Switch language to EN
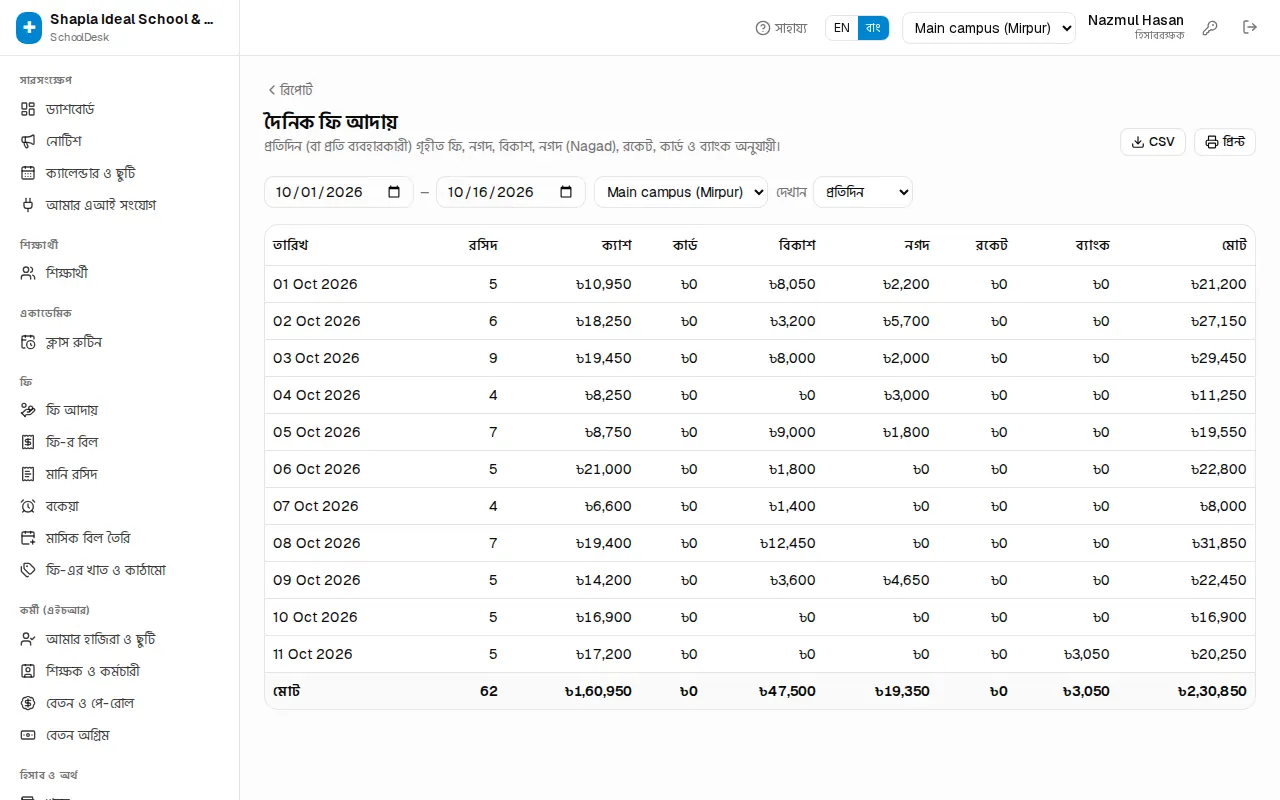 pyautogui.click(x=842, y=28)
